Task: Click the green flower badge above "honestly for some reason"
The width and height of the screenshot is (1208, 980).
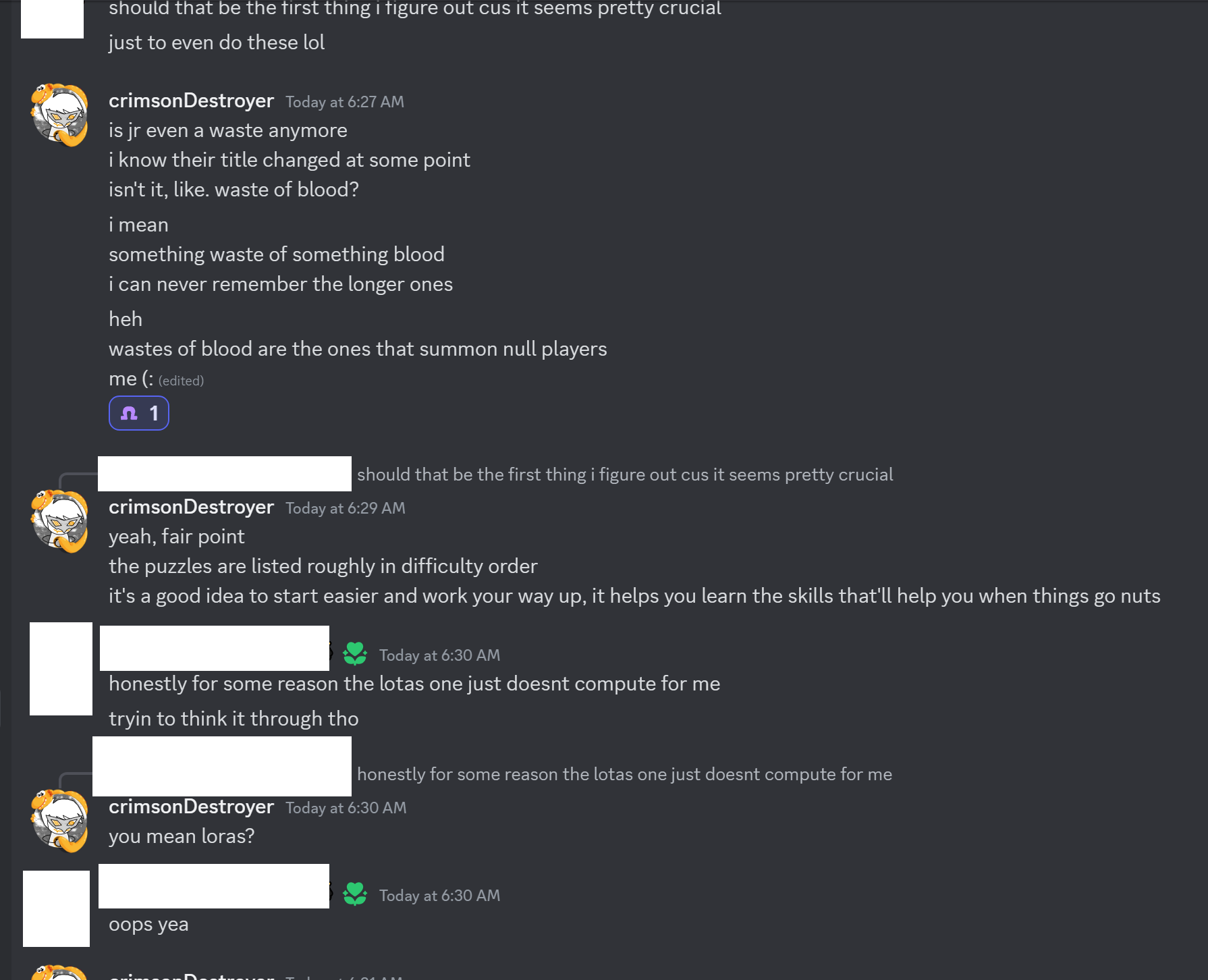Action: tap(355, 653)
